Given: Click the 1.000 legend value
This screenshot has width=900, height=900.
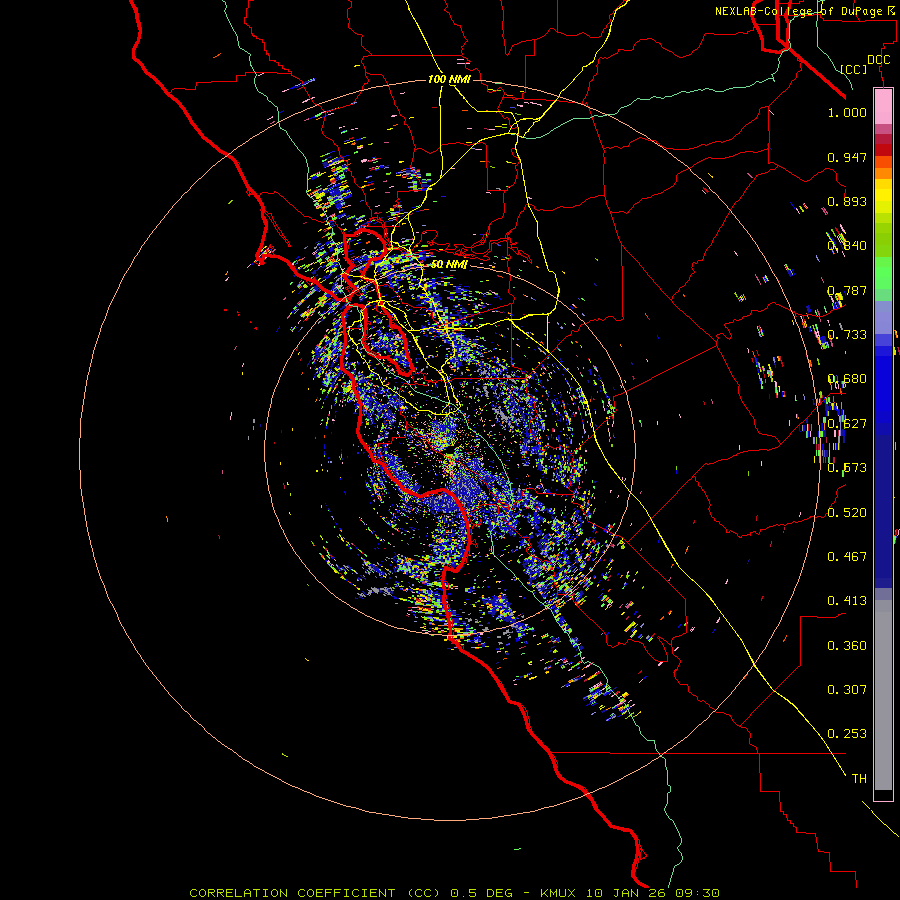Looking at the screenshot, I should [847, 112].
